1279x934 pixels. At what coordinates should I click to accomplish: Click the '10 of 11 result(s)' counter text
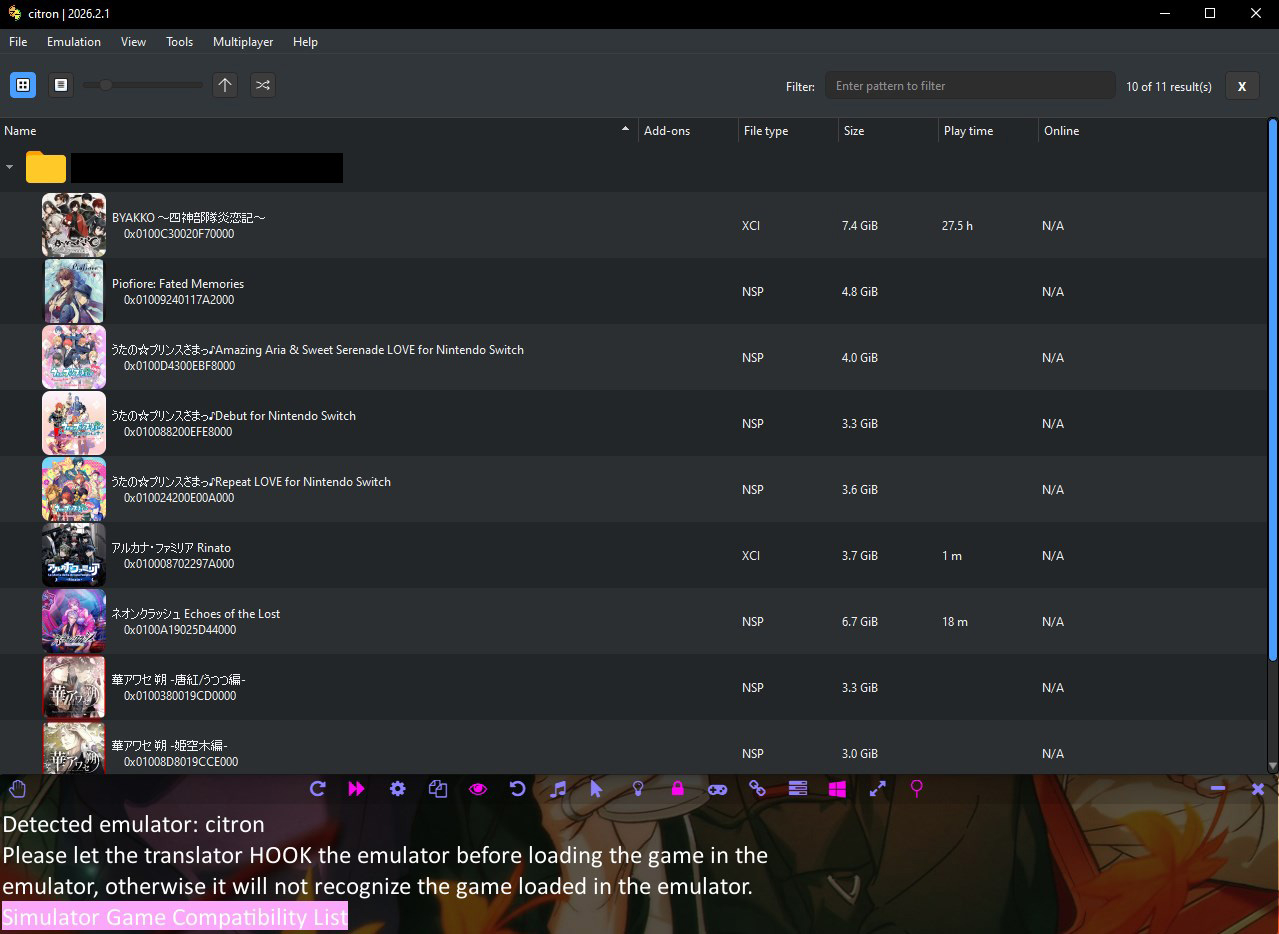point(1169,87)
